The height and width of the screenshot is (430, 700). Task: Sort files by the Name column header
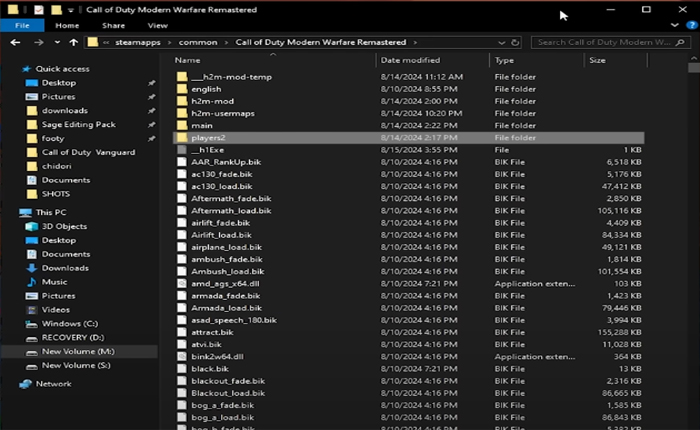click(x=187, y=60)
